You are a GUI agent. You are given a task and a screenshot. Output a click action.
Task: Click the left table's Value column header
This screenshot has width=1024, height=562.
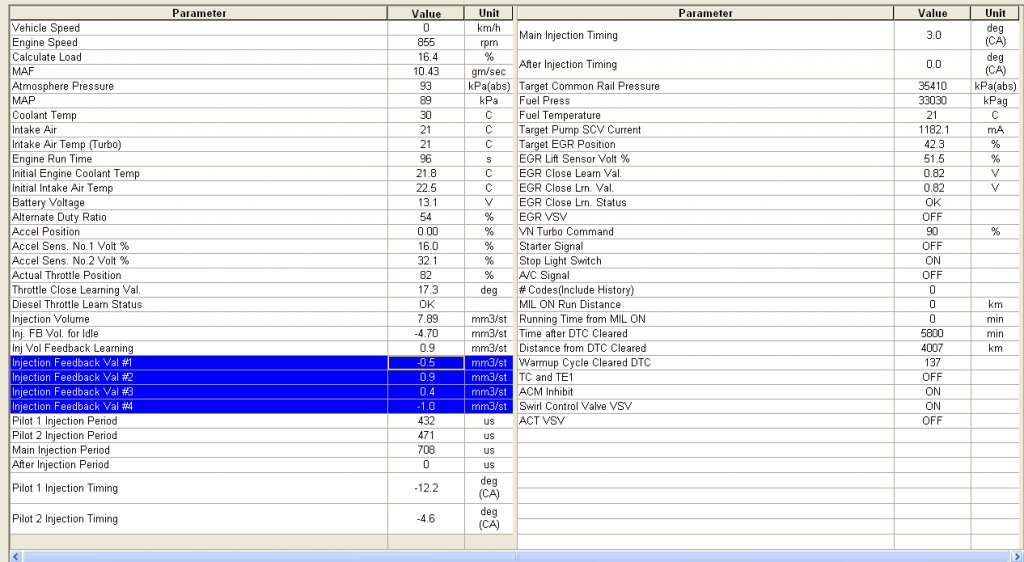click(x=426, y=13)
